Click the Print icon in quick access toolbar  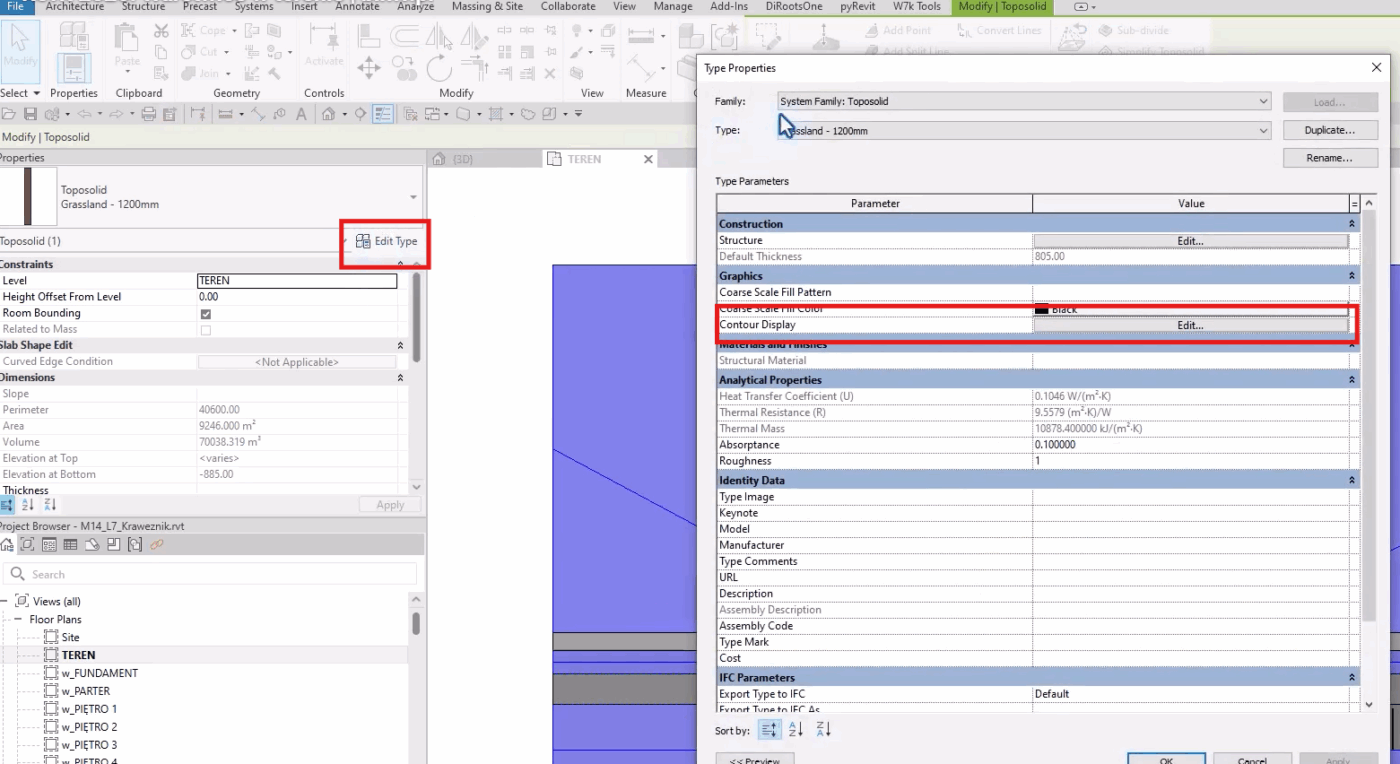[x=149, y=114]
